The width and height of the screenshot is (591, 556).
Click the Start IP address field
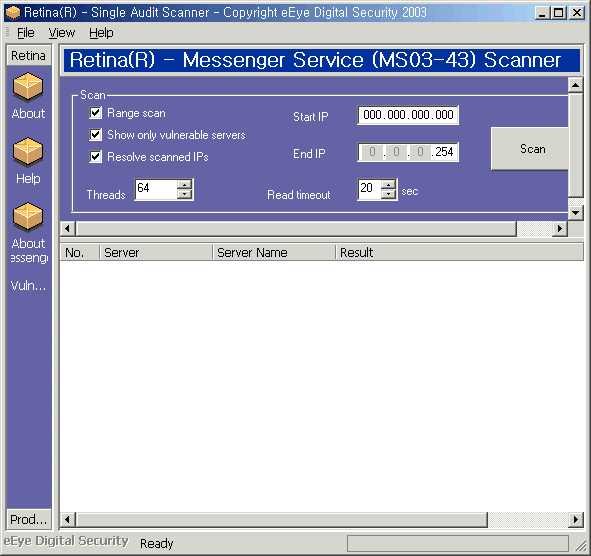coord(408,115)
